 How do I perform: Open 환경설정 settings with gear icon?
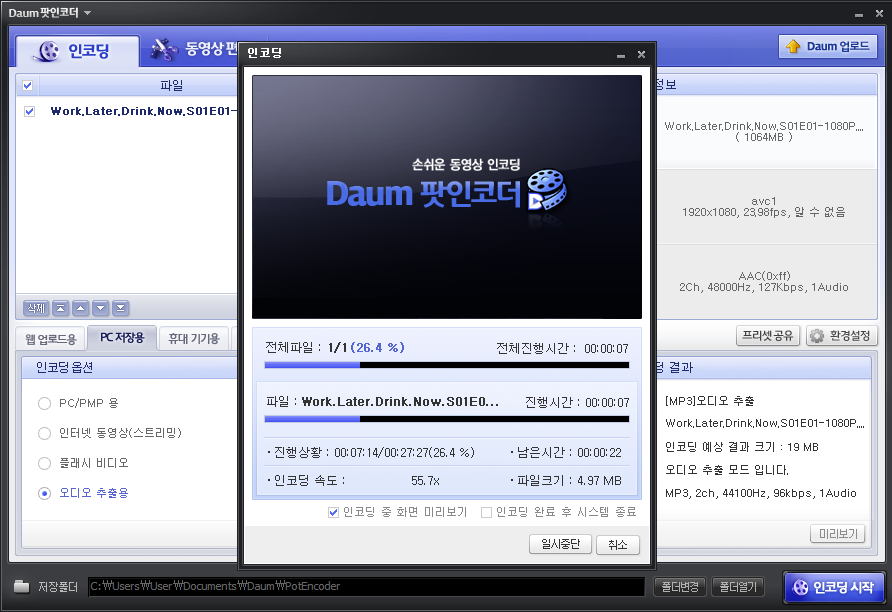pyautogui.click(x=842, y=336)
